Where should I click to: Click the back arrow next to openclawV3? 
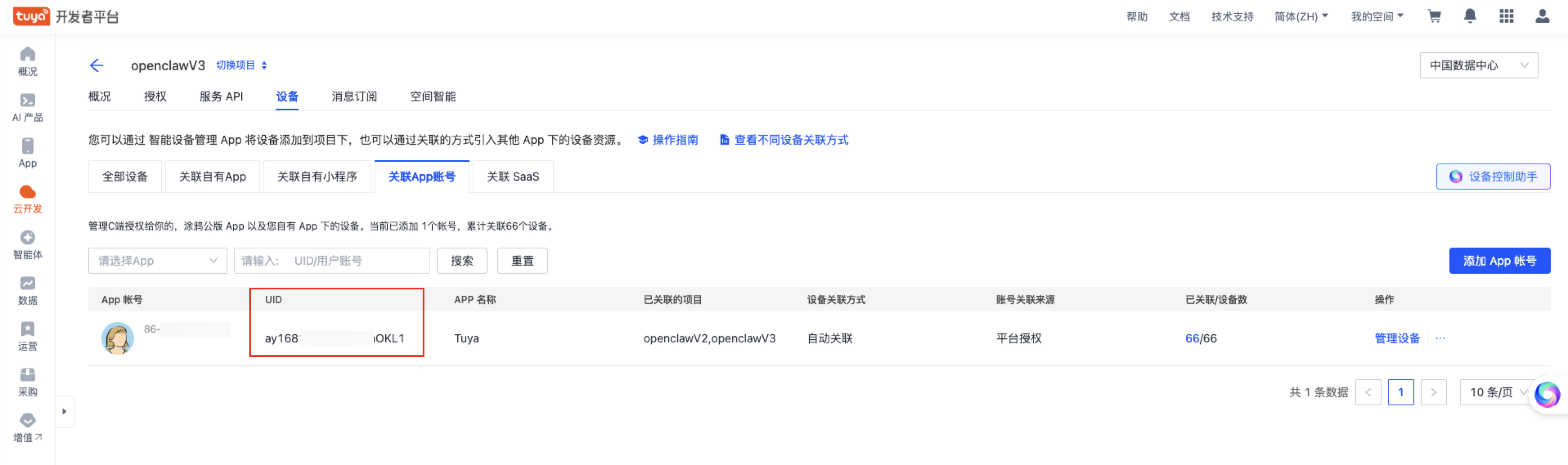(97, 65)
